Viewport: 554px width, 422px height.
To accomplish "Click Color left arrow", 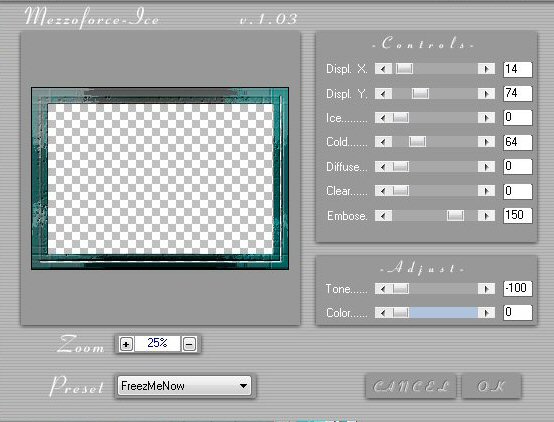I will pos(383,313).
